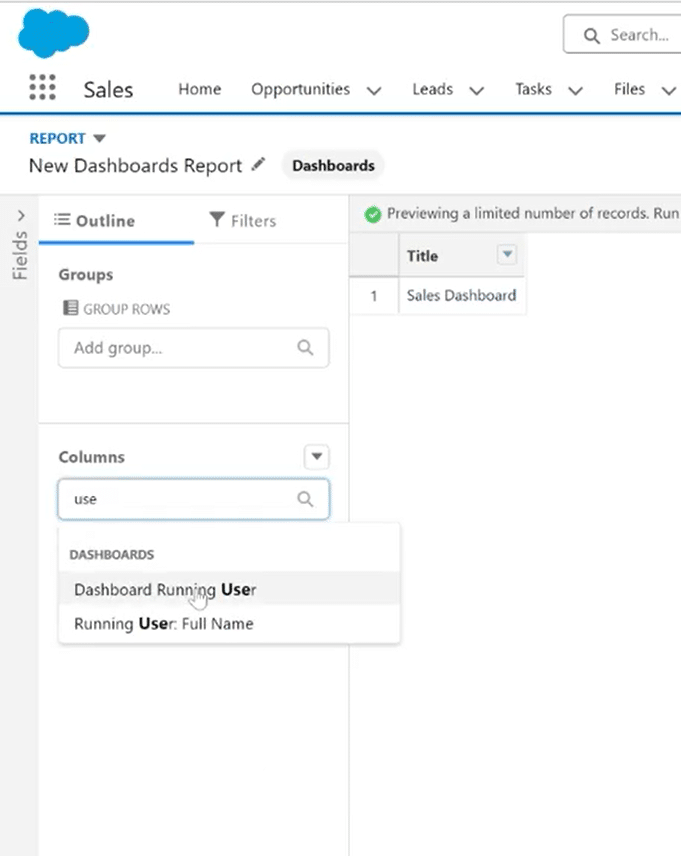Click into the Add group field

pos(193,348)
